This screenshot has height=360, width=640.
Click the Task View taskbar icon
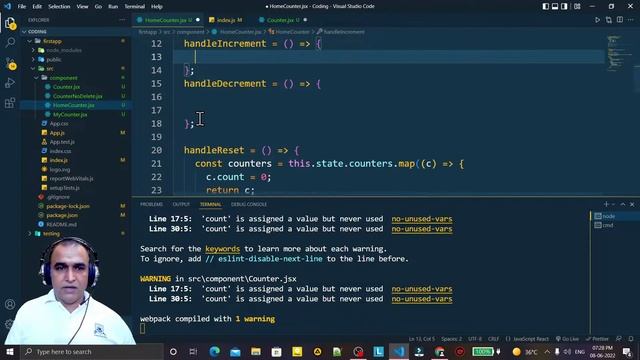point(193,351)
